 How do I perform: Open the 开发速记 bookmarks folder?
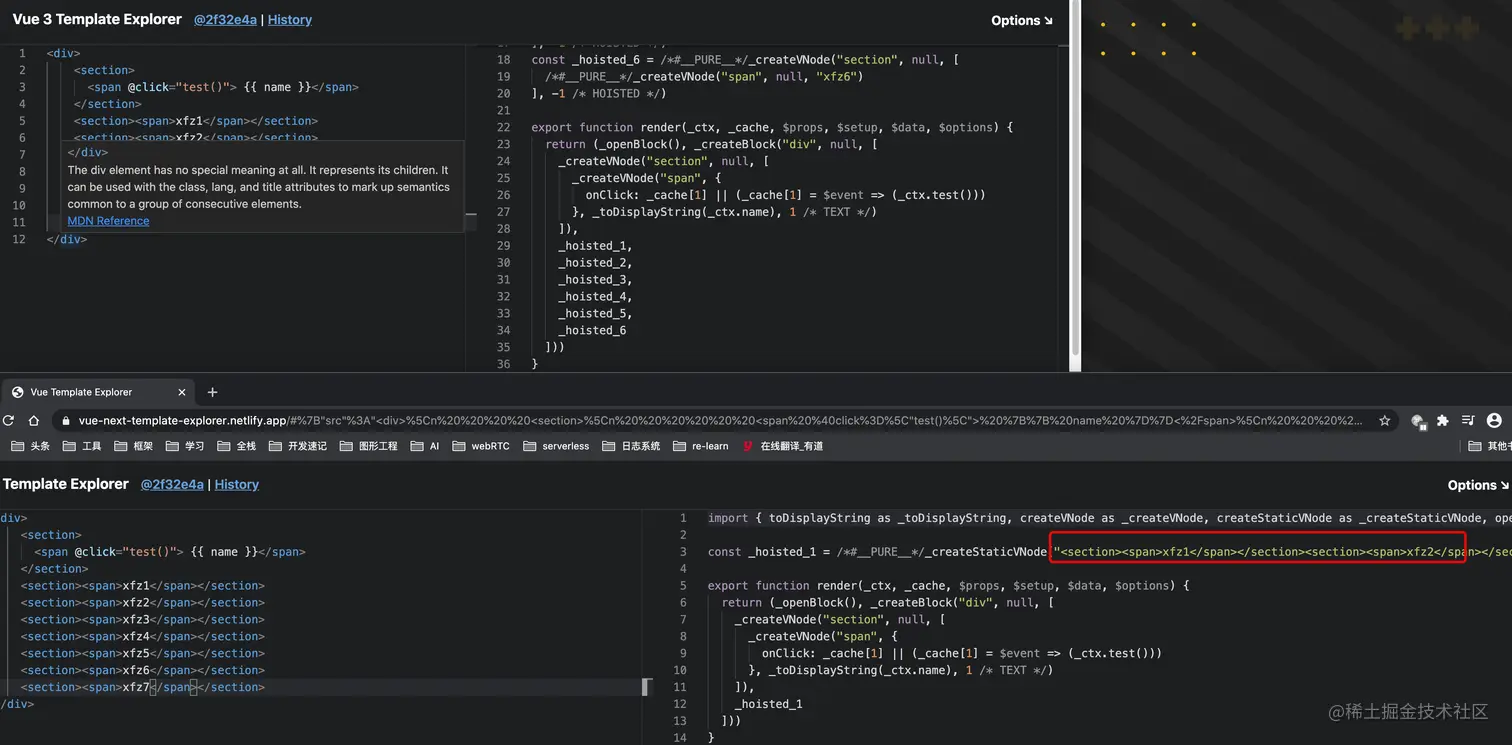298,446
